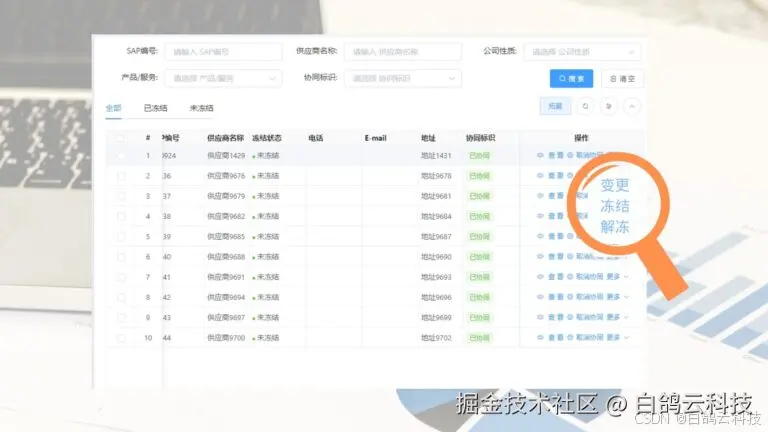Focus the 供应商名称 input field
The width and height of the screenshot is (768, 432).
click(403, 51)
